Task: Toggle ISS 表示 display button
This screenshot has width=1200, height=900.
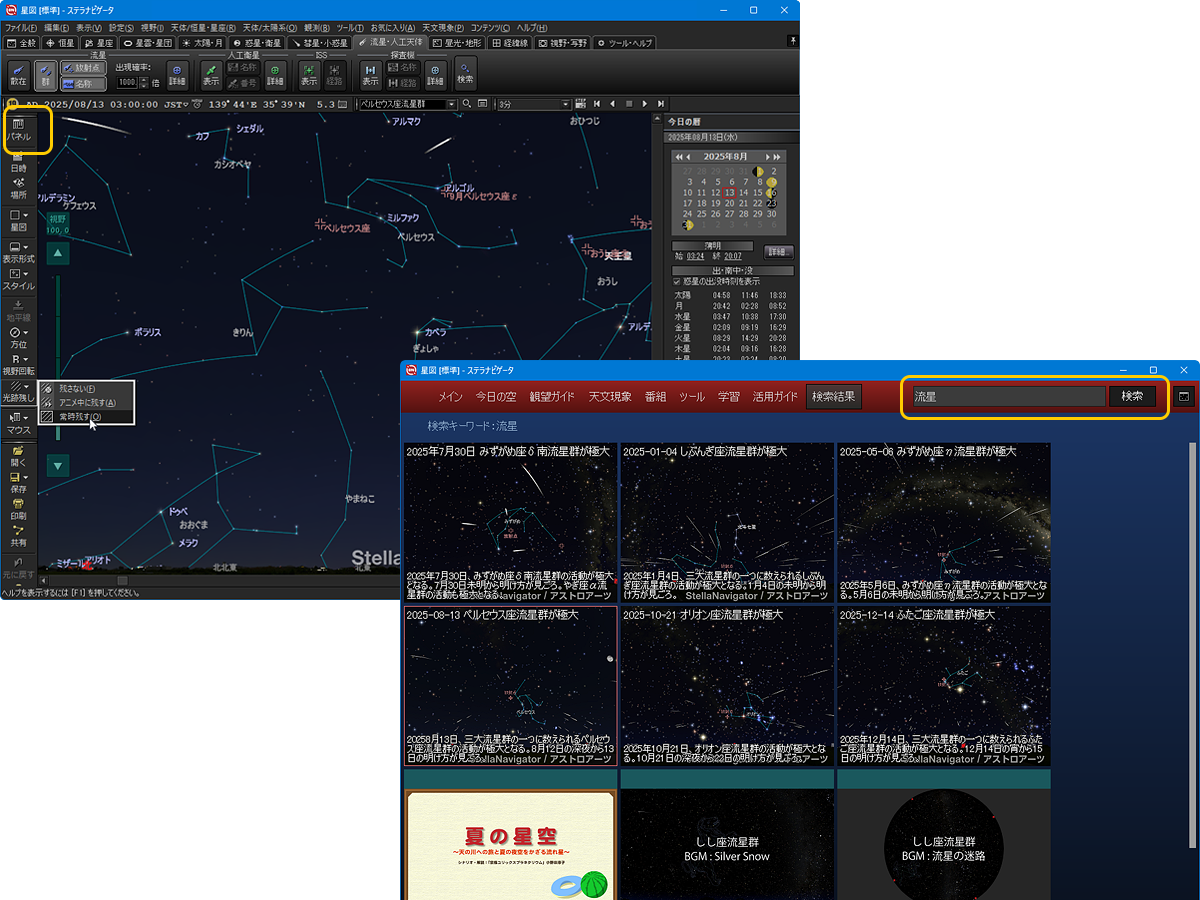Action: 310,75
